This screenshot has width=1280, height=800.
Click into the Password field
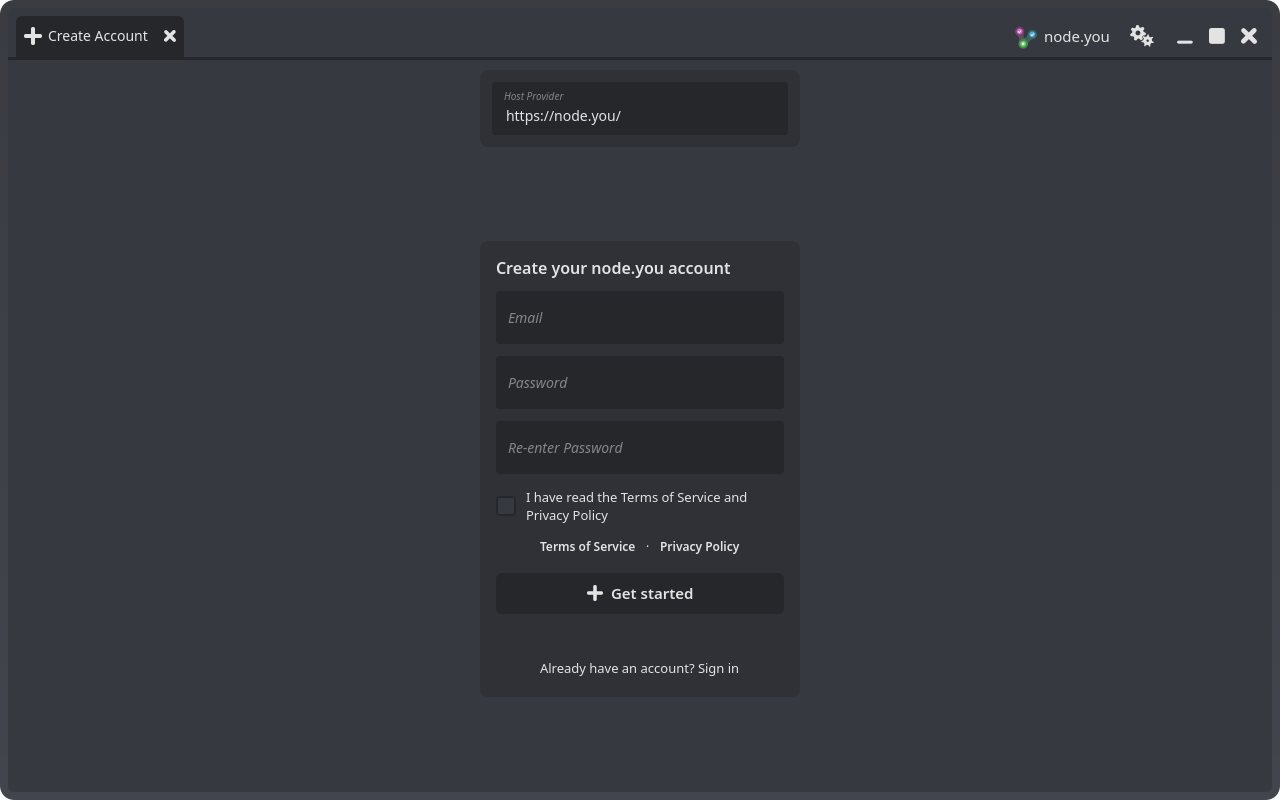click(640, 383)
